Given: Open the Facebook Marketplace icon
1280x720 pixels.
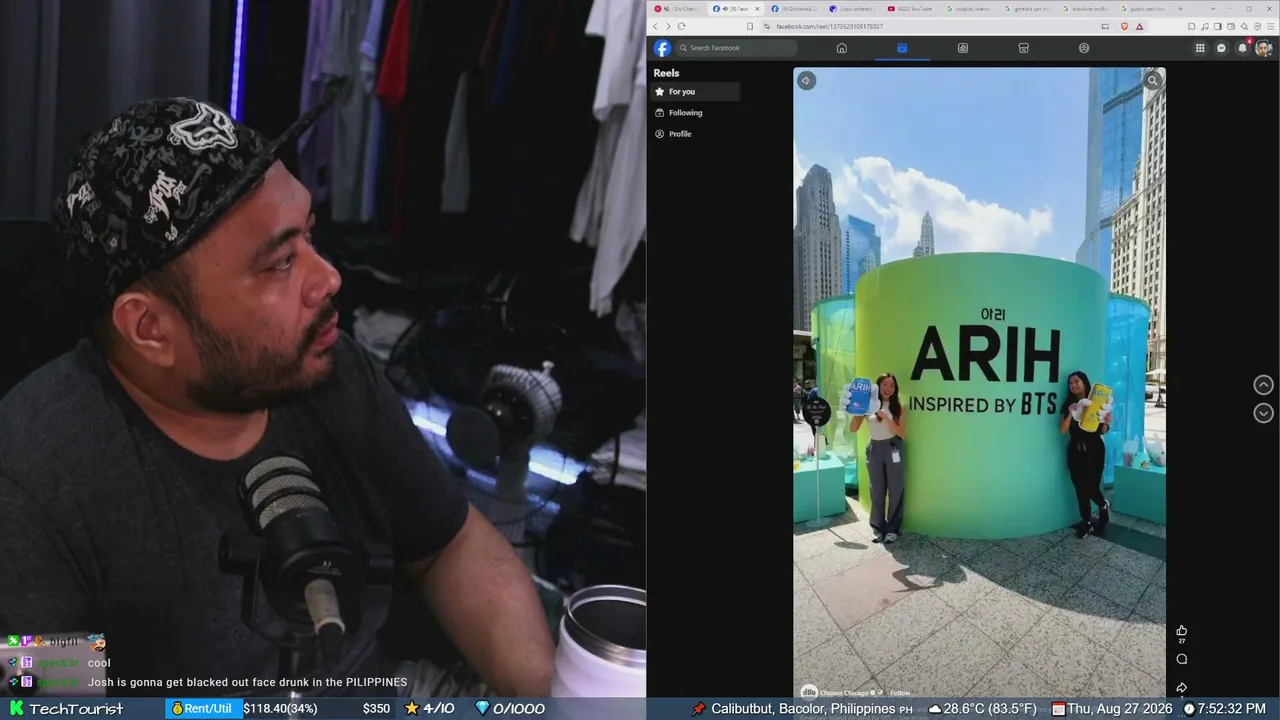Looking at the screenshot, I should (1023, 48).
